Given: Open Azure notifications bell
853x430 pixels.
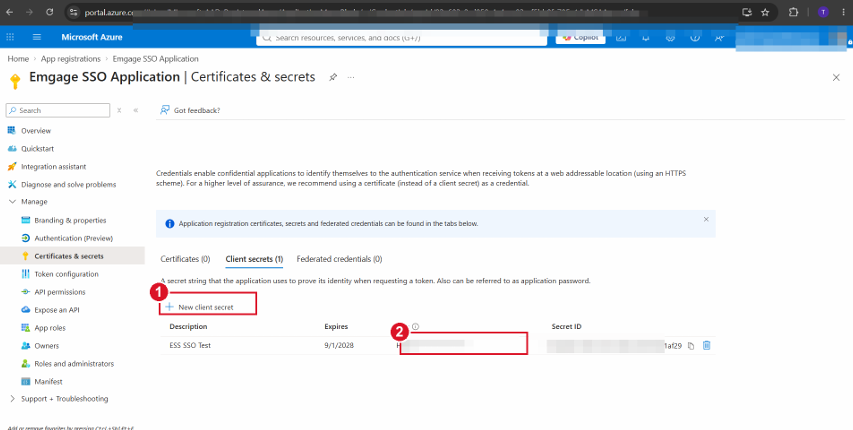Looking at the screenshot, I should tap(646, 38).
